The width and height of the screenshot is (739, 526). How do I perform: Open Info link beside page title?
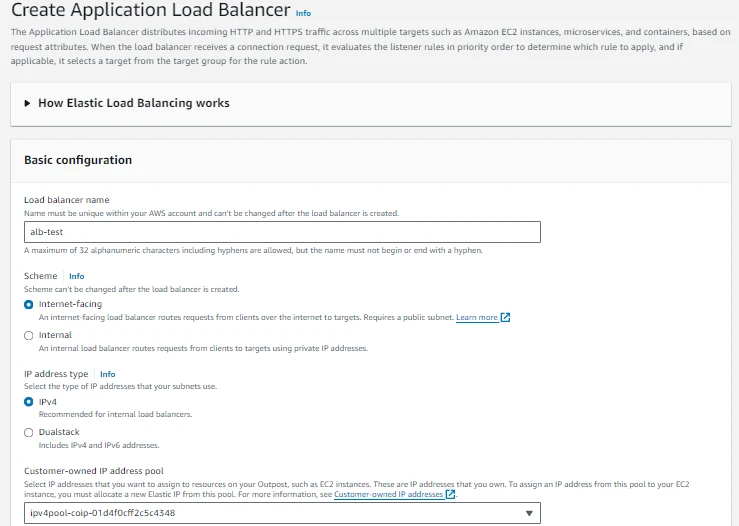[x=303, y=13]
